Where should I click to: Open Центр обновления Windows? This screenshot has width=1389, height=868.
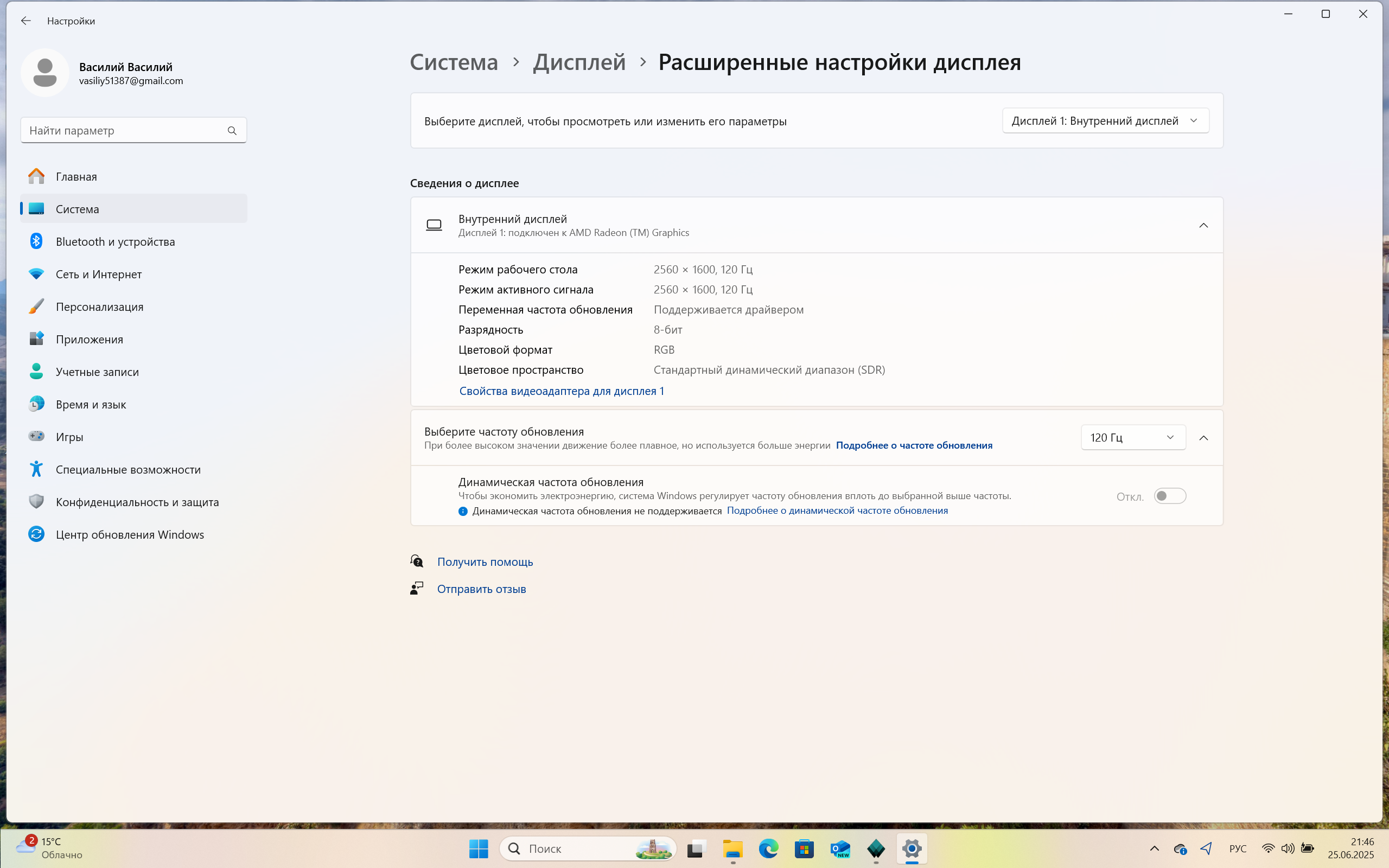coord(133,534)
